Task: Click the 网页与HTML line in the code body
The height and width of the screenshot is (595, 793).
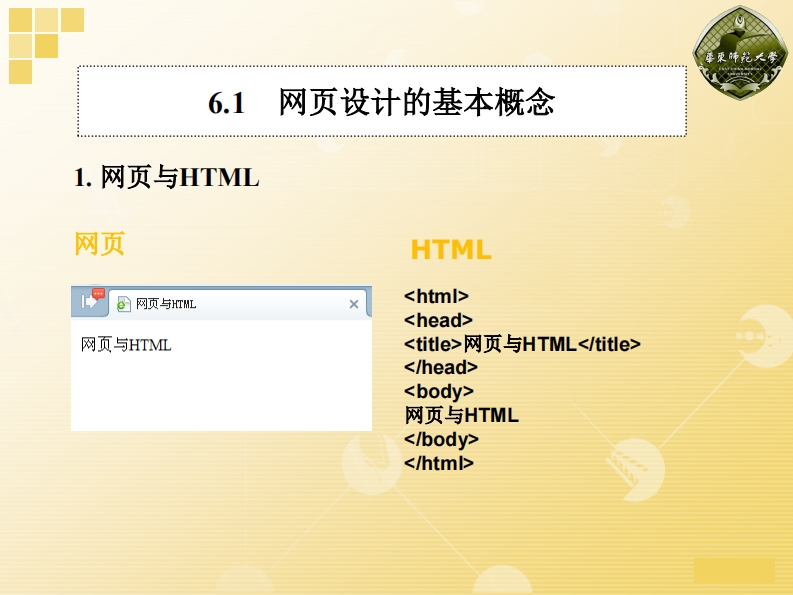Action: 461,415
